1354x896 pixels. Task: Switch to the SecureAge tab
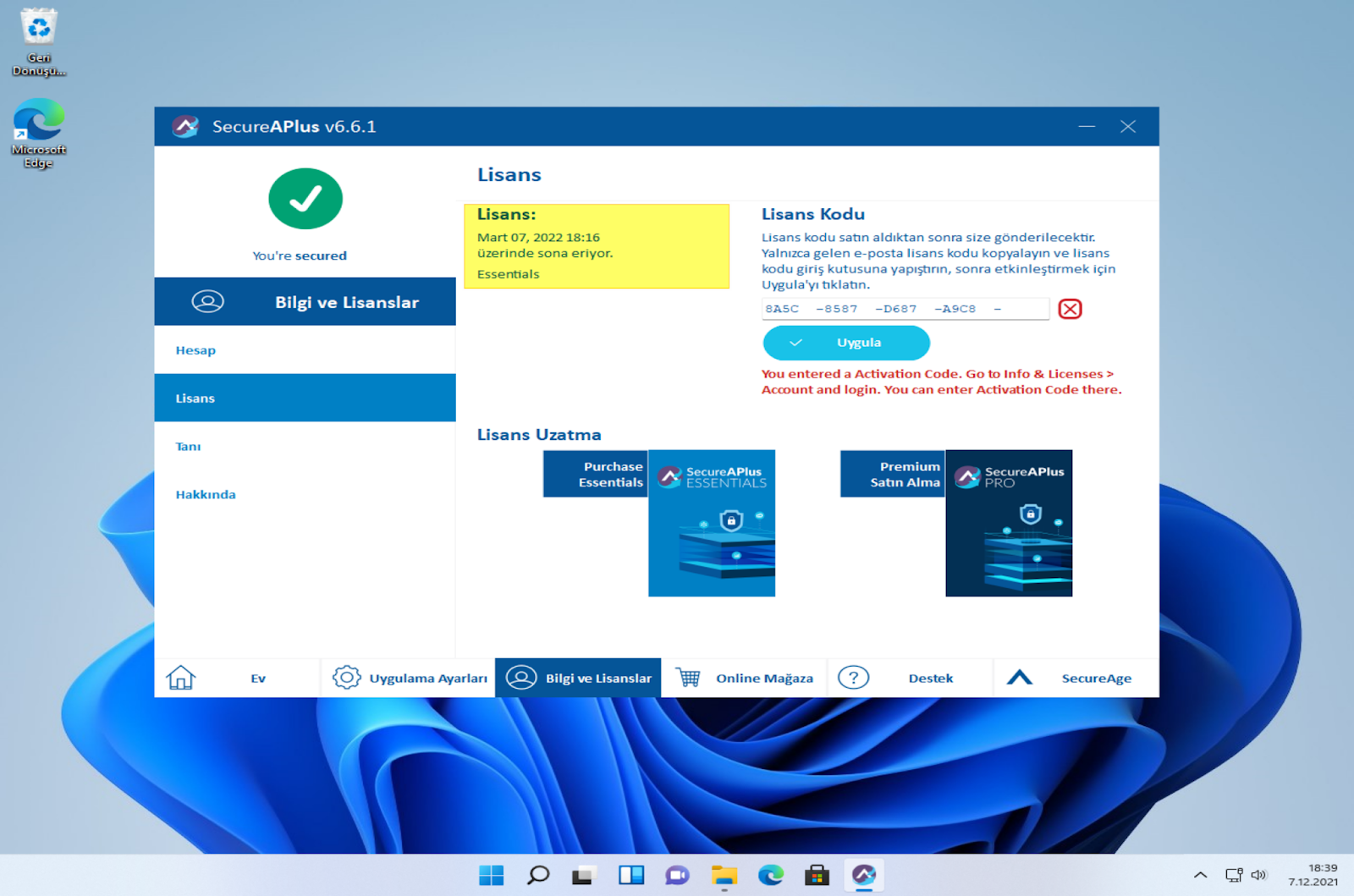[1076, 678]
